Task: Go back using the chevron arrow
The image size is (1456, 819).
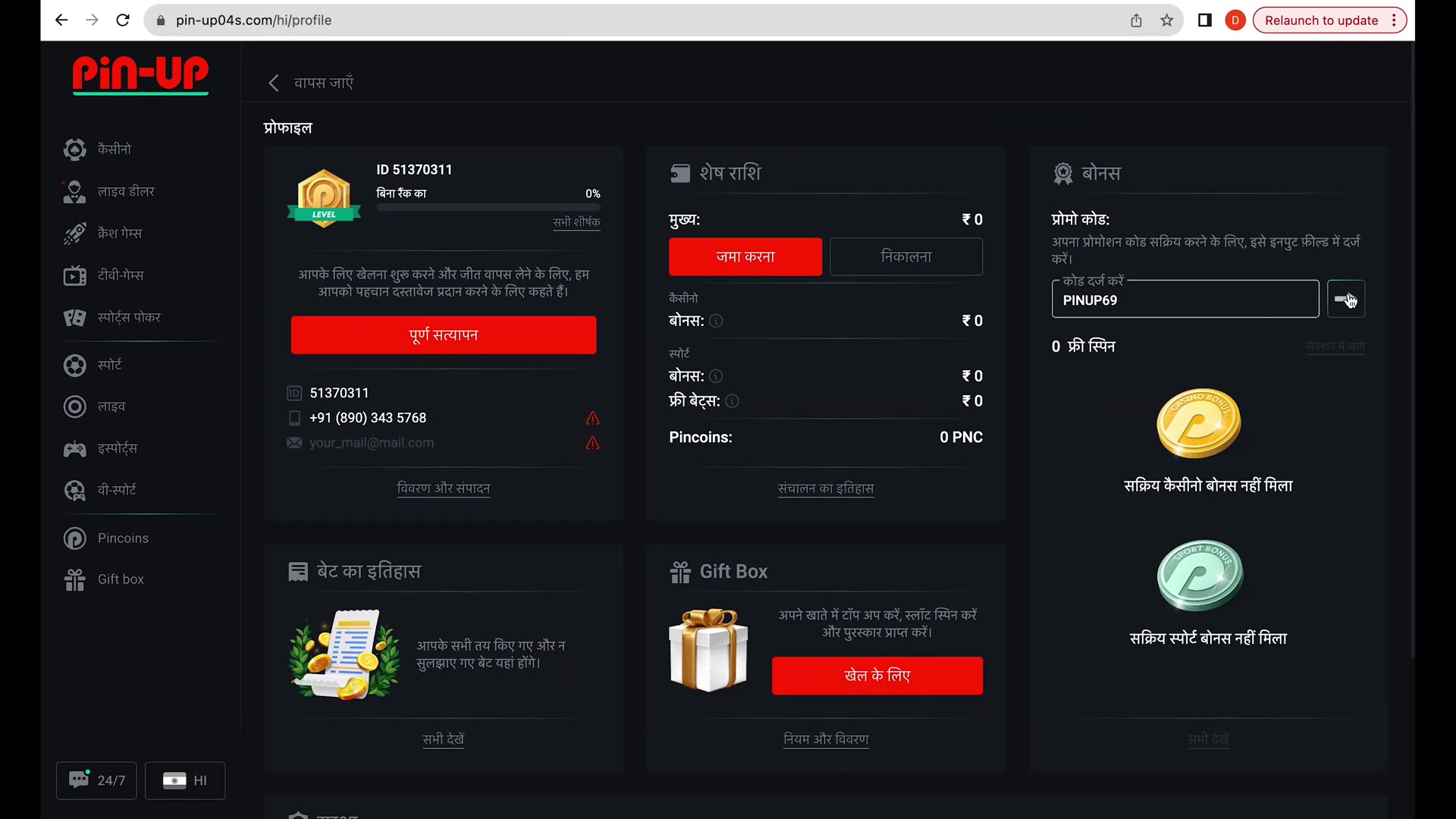Action: (x=274, y=83)
